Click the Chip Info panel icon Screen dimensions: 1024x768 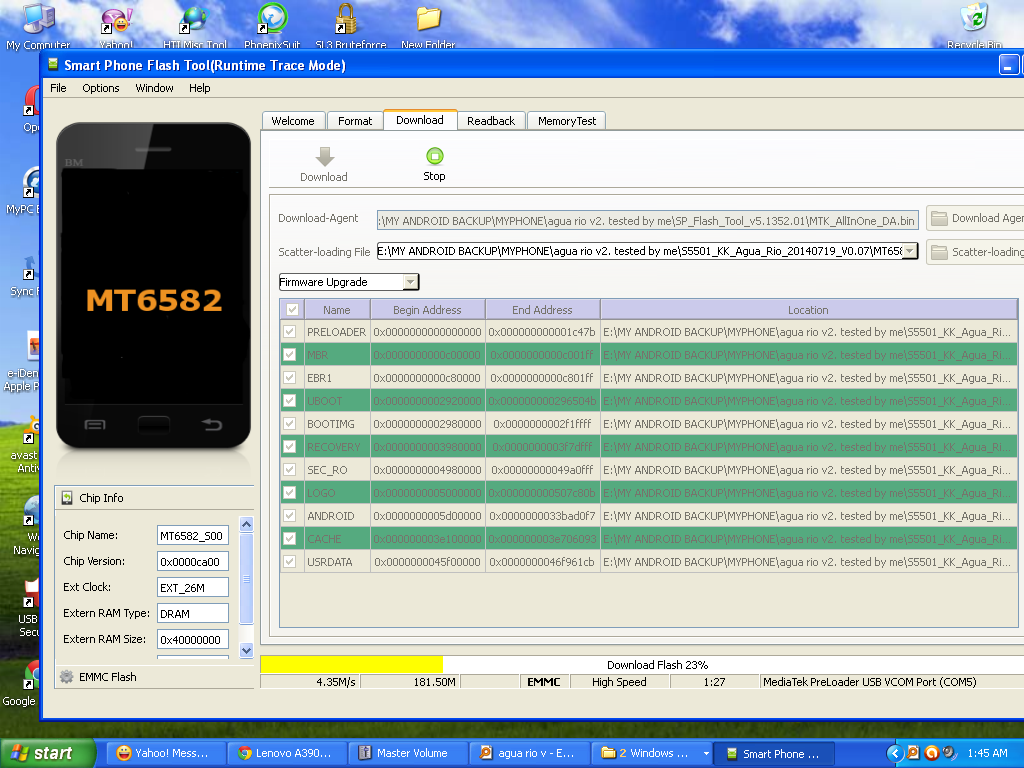[x=67, y=498]
